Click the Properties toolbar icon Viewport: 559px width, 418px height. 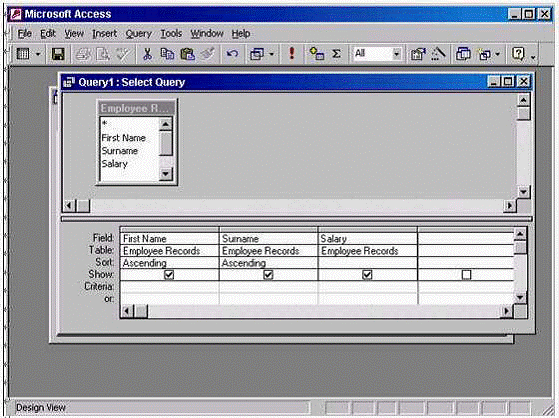pos(417,54)
